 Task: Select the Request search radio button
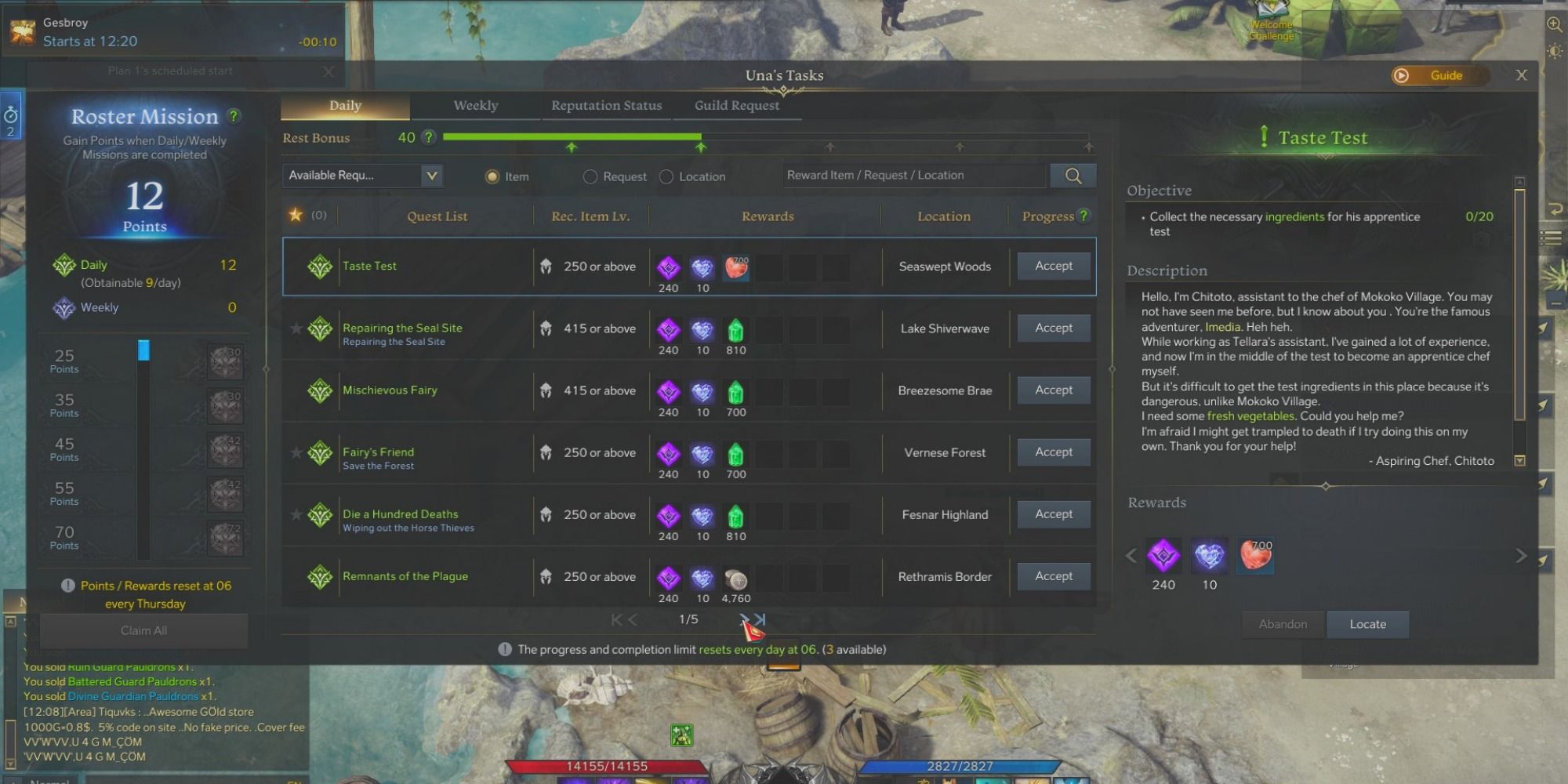(x=590, y=176)
